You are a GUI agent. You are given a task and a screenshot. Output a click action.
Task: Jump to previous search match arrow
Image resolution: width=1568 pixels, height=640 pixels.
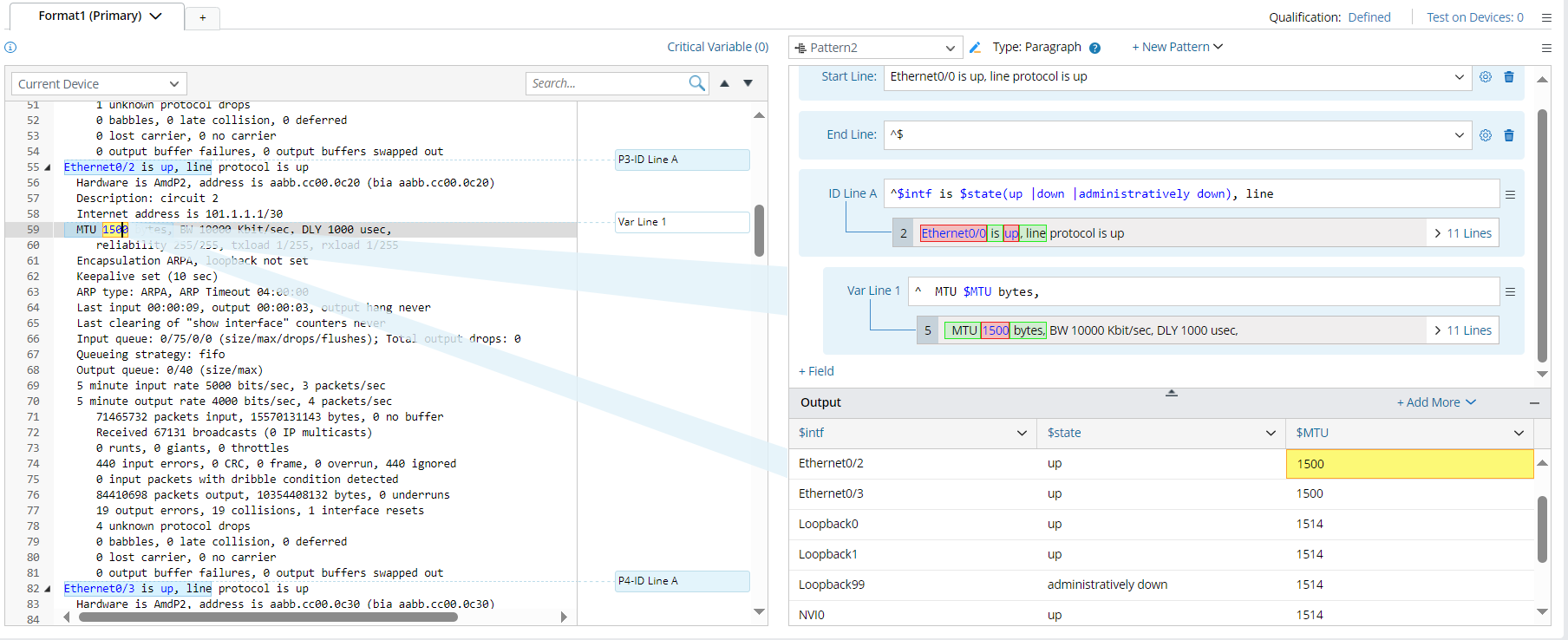(724, 83)
